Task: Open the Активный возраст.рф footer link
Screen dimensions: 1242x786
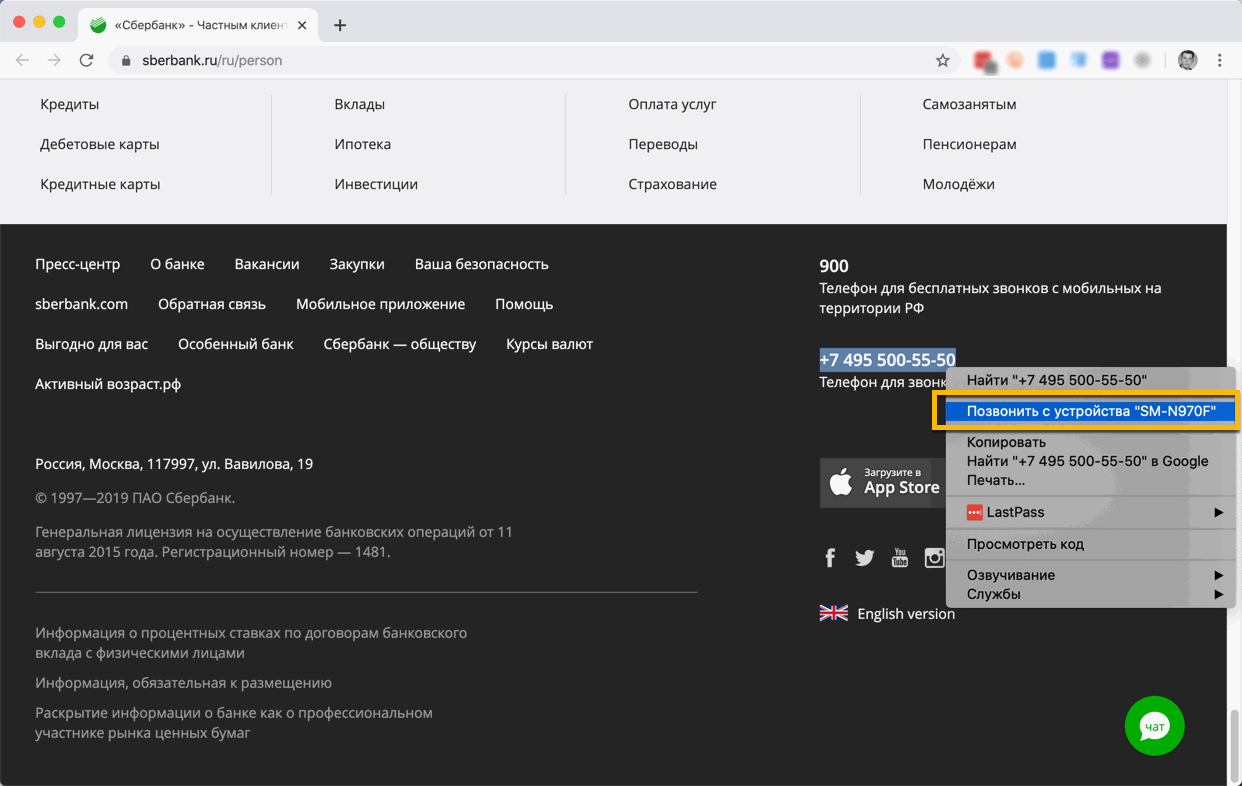Action: [108, 384]
